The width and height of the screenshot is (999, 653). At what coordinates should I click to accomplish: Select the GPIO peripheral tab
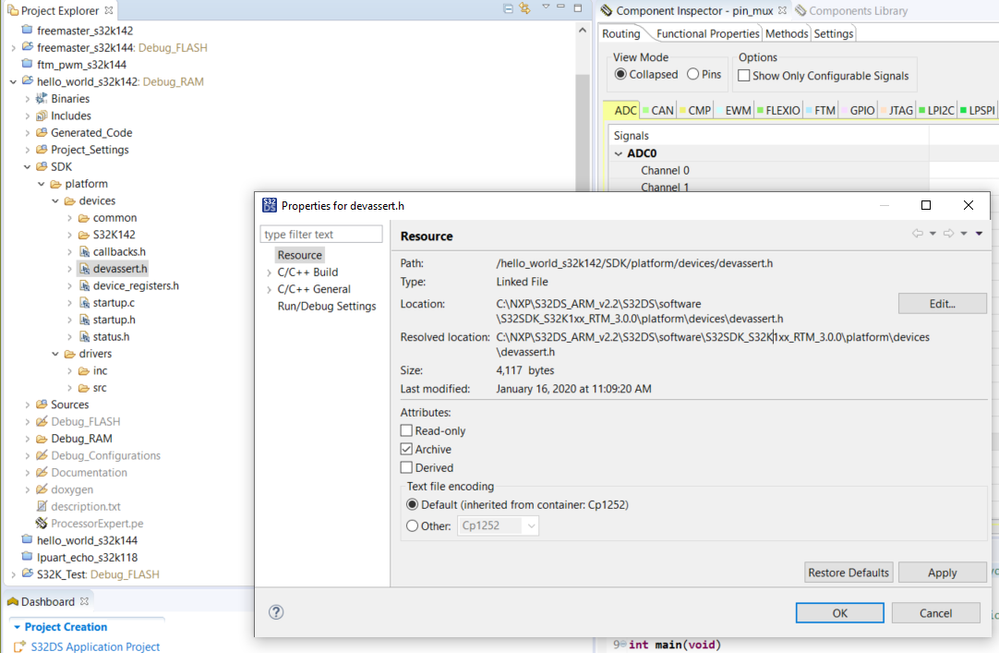coord(858,110)
